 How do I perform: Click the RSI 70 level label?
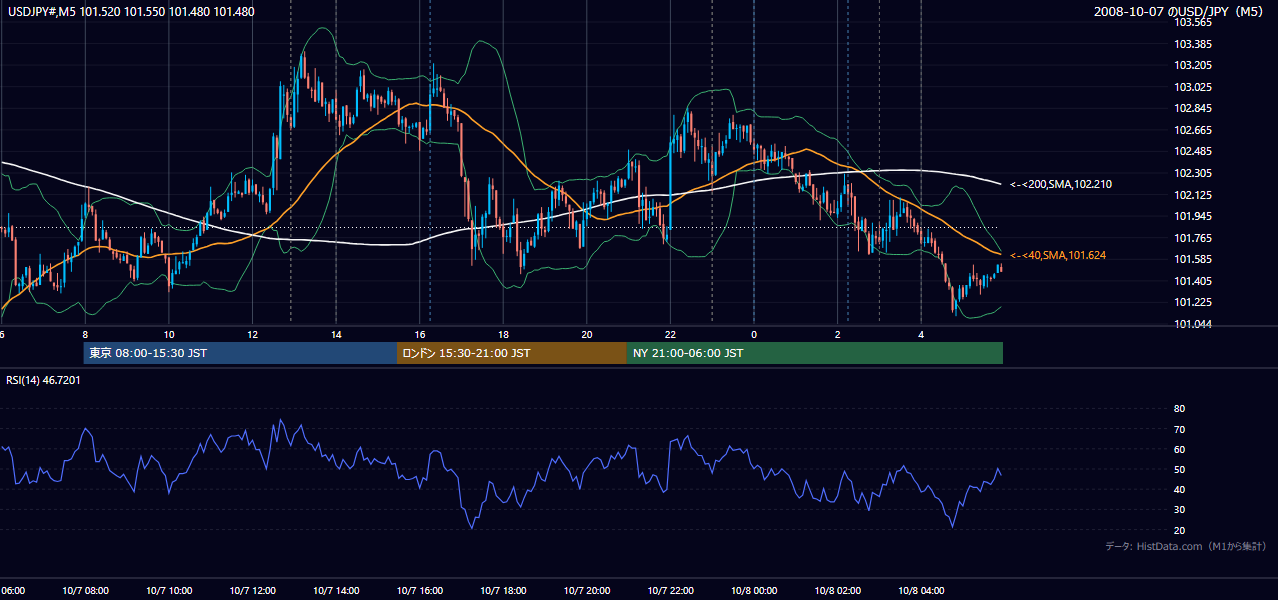(x=1179, y=429)
